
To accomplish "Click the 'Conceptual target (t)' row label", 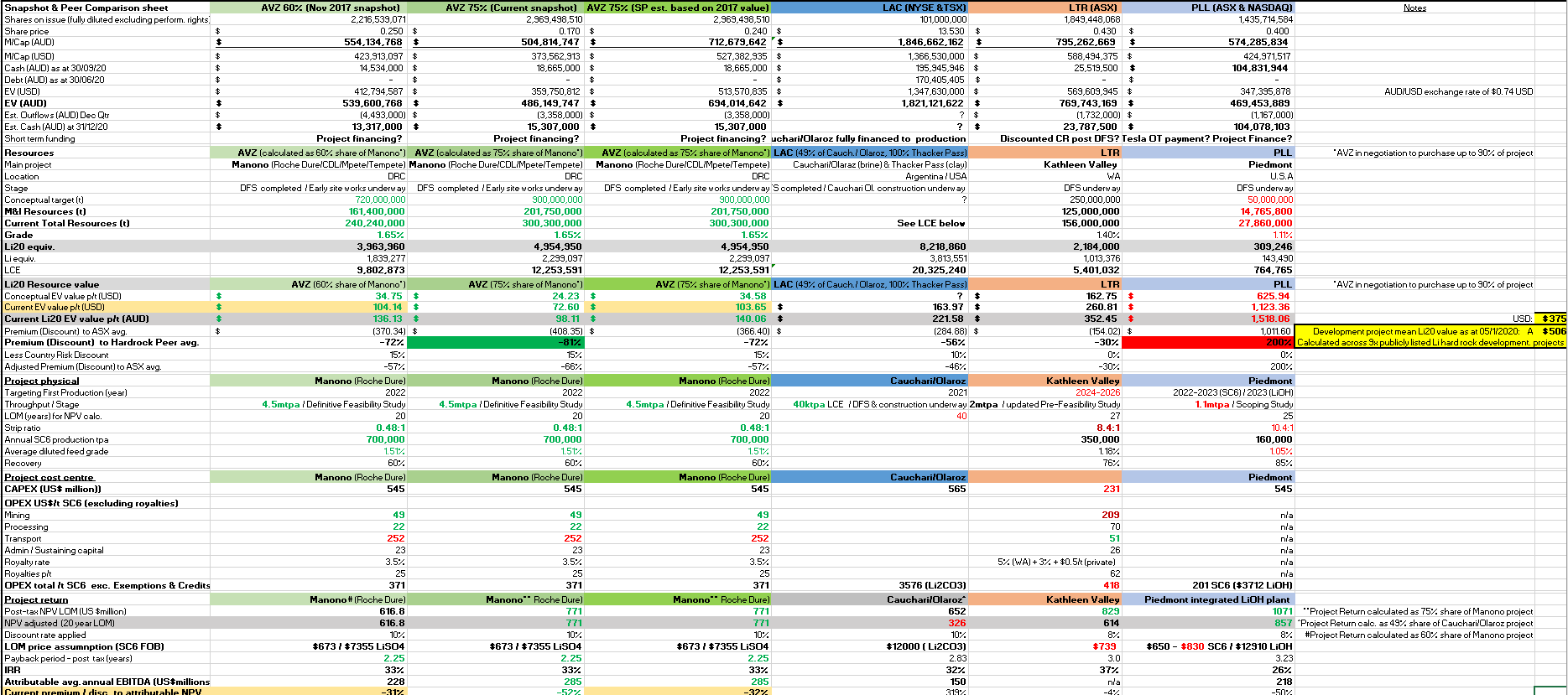I will coord(44,200).
